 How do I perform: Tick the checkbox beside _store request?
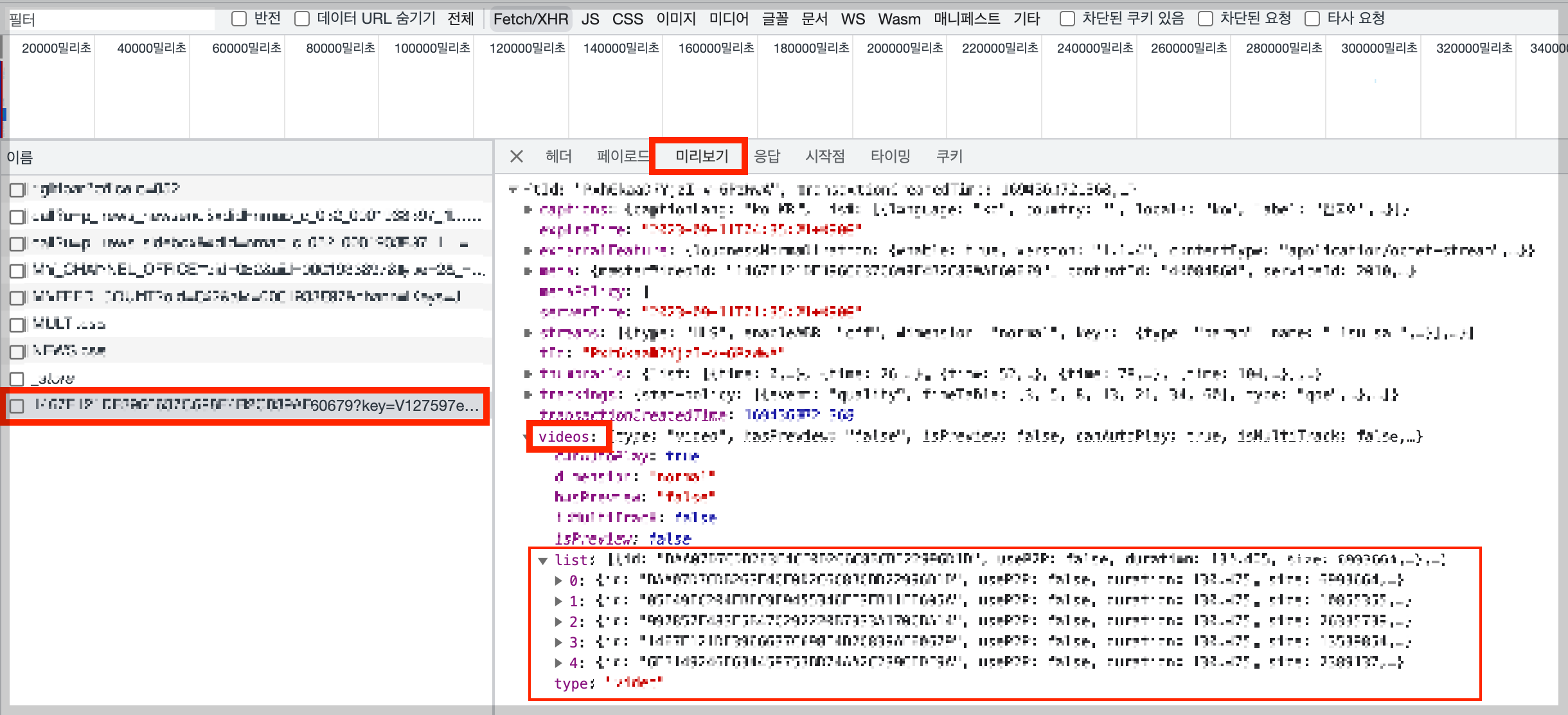[17, 379]
